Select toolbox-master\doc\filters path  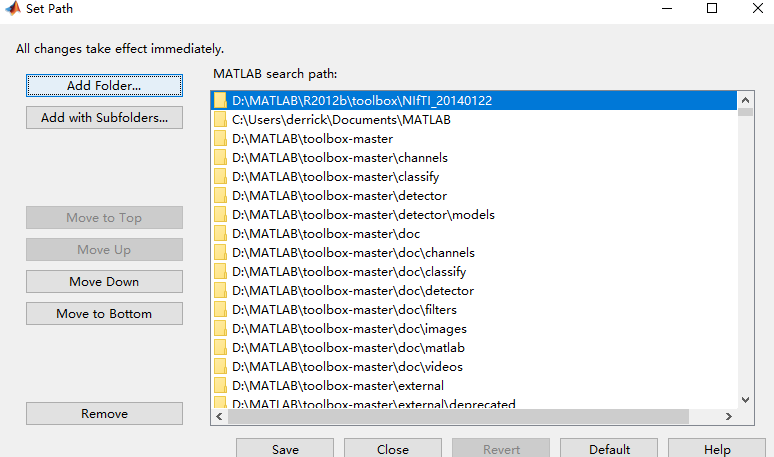tap(474, 309)
